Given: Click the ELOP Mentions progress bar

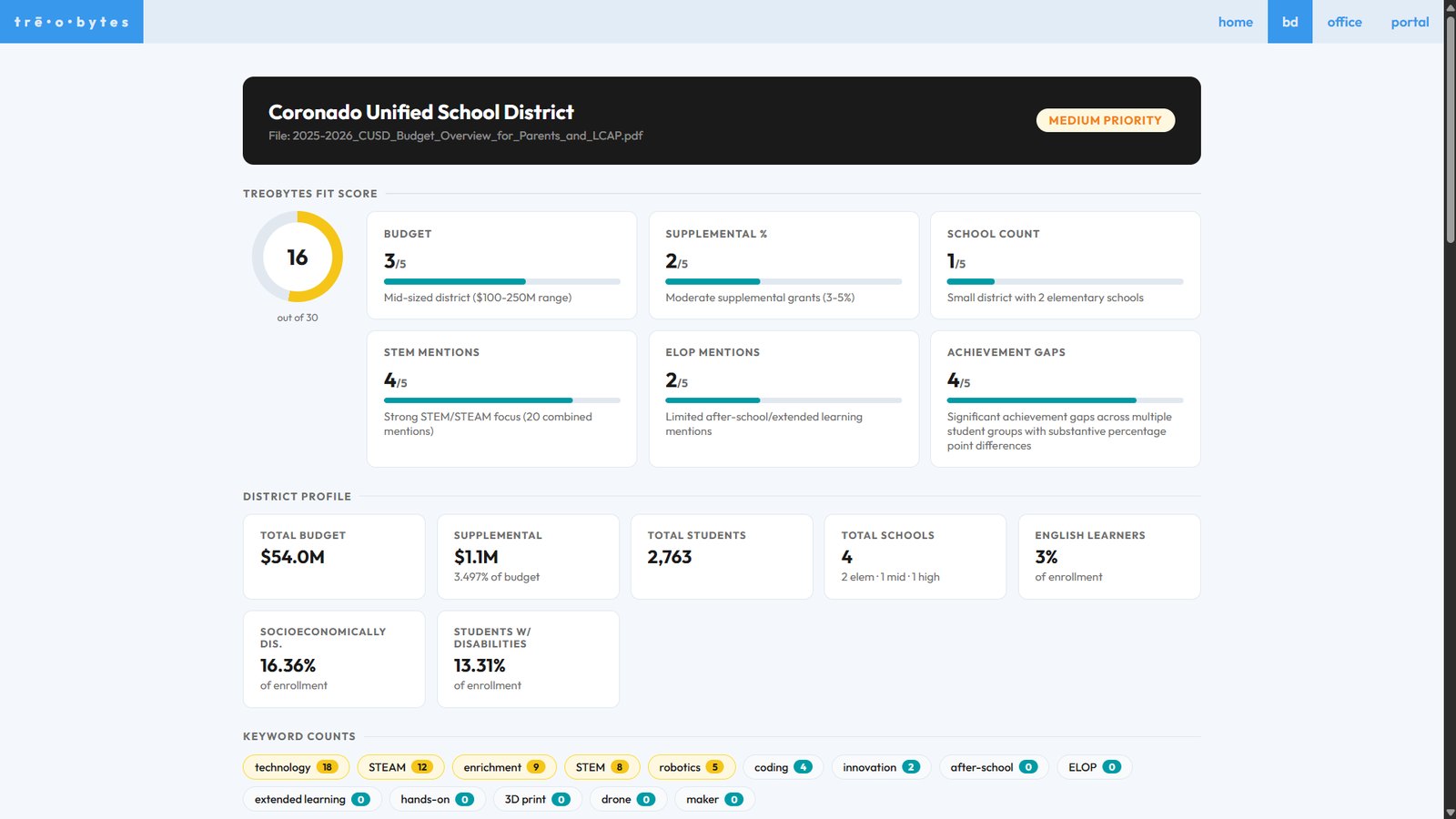Looking at the screenshot, I should 784,400.
